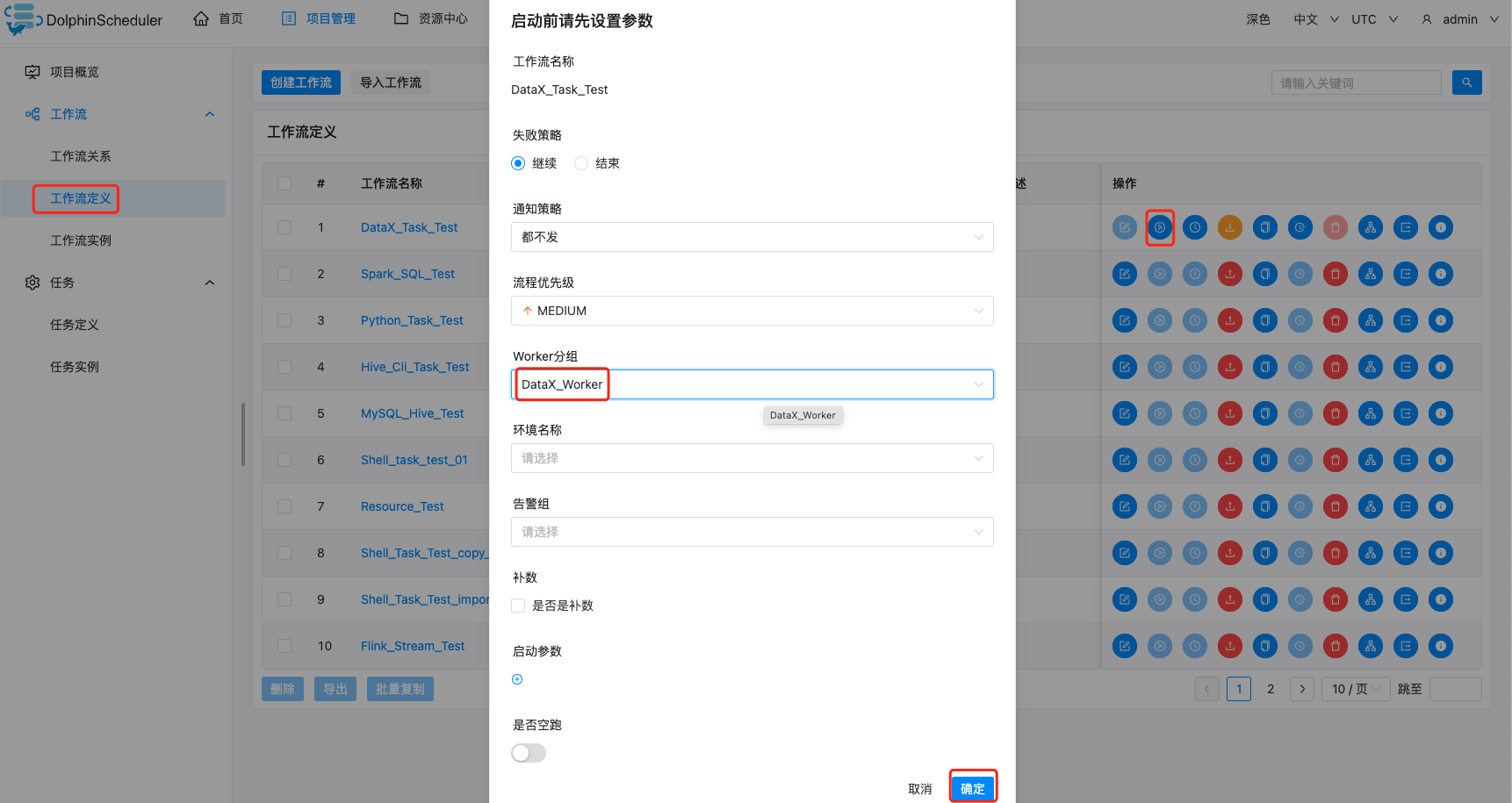Check the checkbox for Flink_Stream_Test row
The image size is (1512, 803).
(284, 646)
